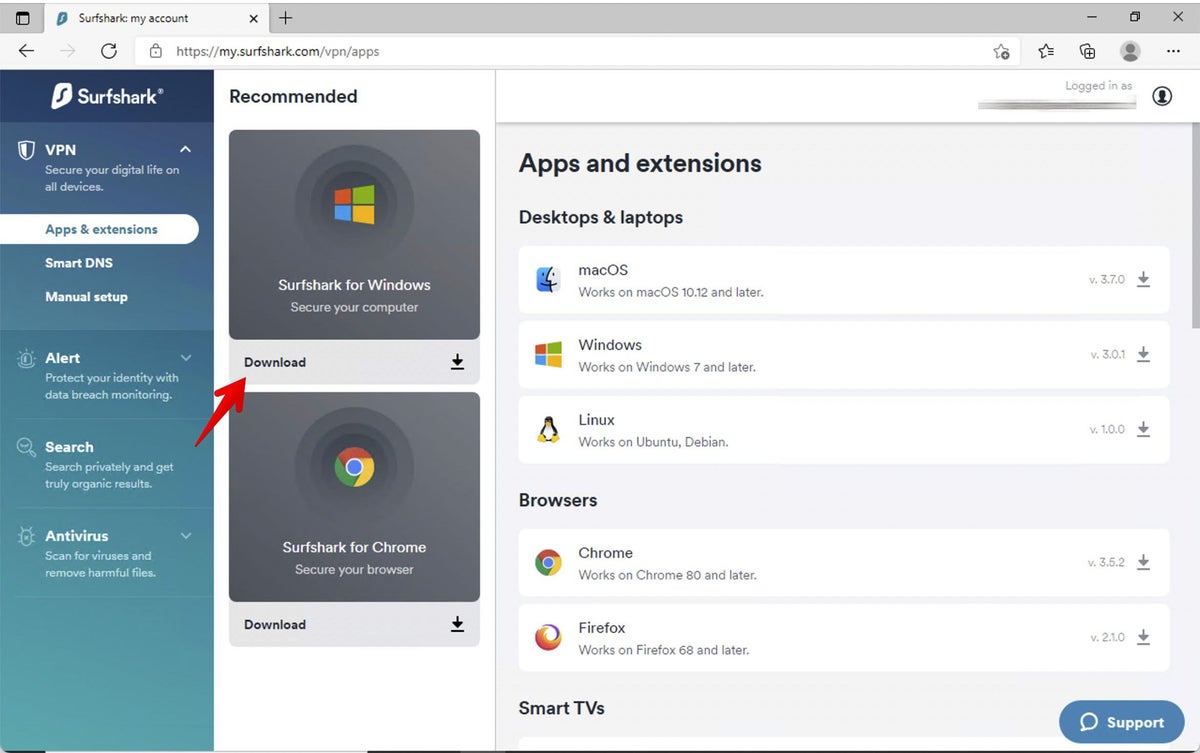1200x753 pixels.
Task: Add this page to favorites star
Action: (1001, 51)
